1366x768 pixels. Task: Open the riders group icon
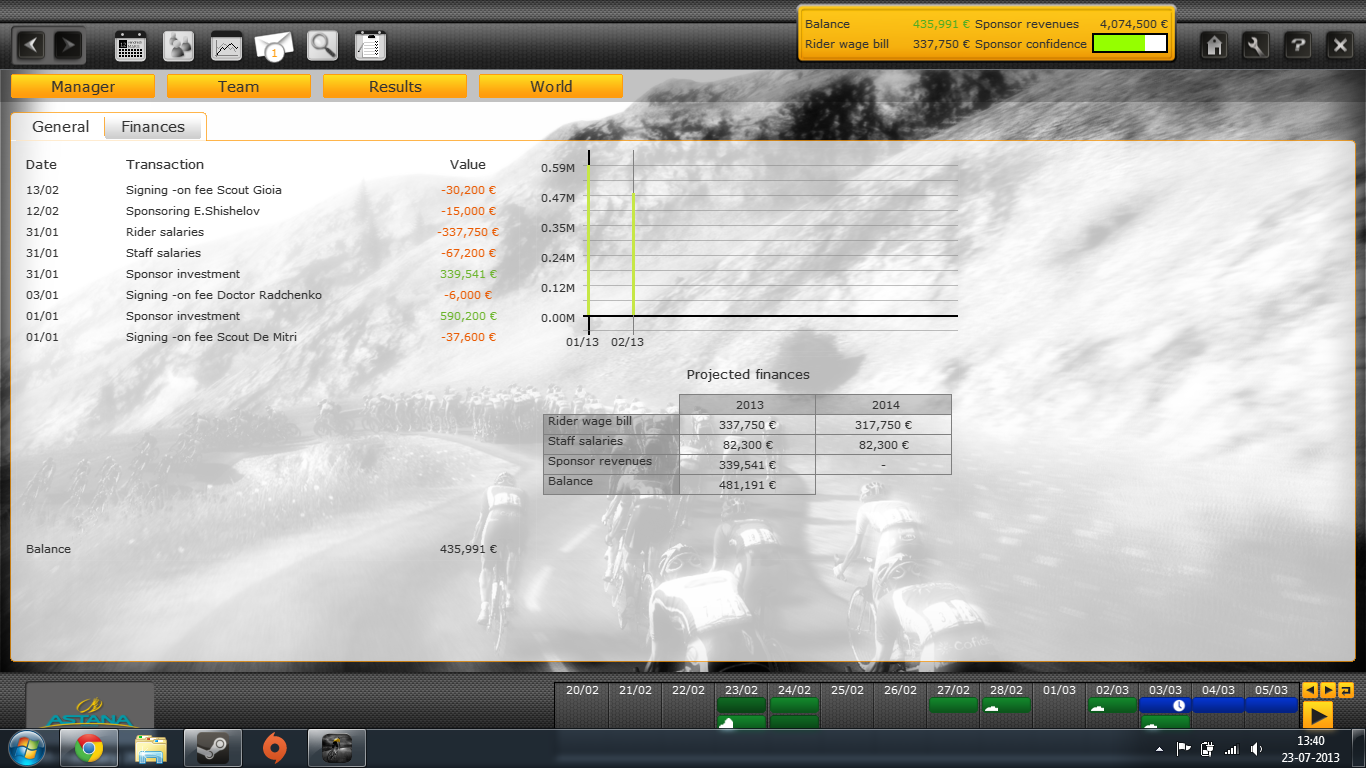coord(179,46)
